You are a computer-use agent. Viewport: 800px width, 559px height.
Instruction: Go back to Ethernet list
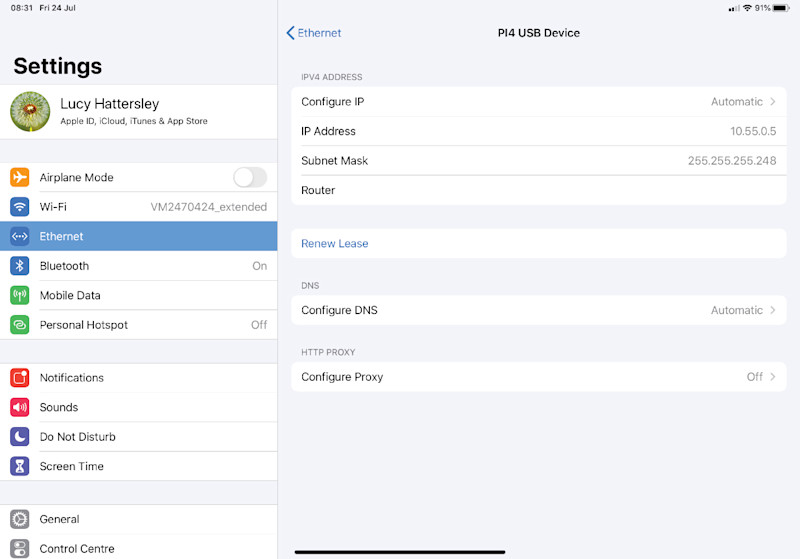(314, 33)
